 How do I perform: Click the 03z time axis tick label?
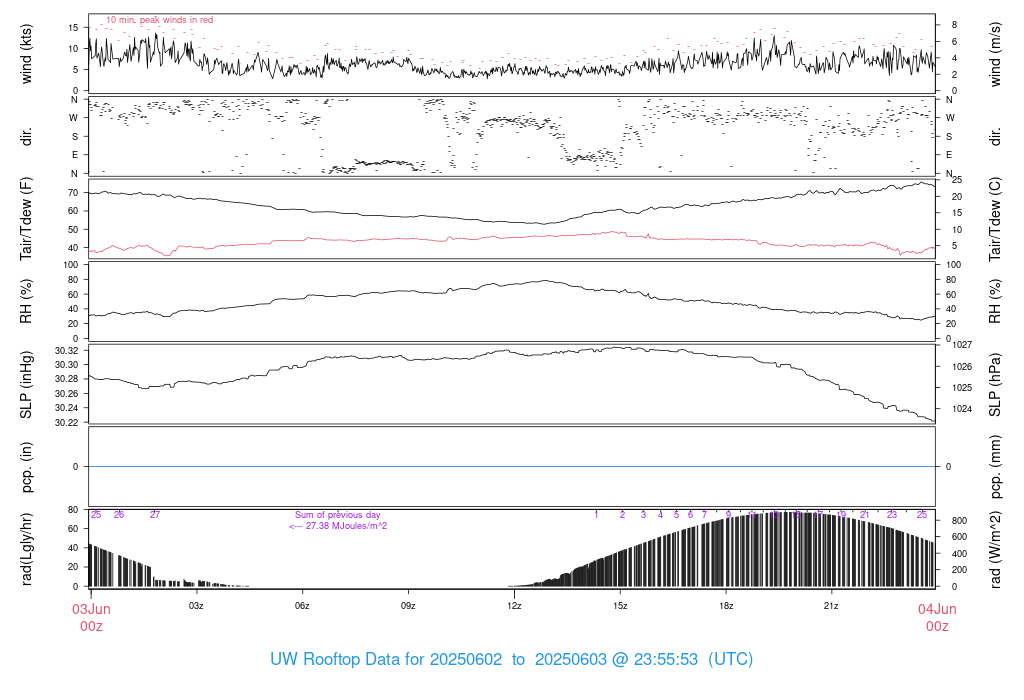pyautogui.click(x=196, y=606)
